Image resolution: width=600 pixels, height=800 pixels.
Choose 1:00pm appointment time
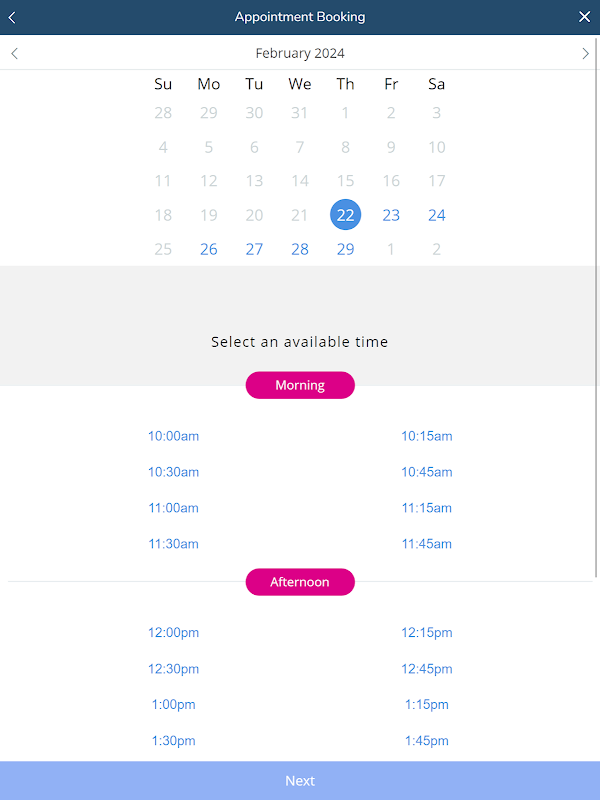(174, 705)
